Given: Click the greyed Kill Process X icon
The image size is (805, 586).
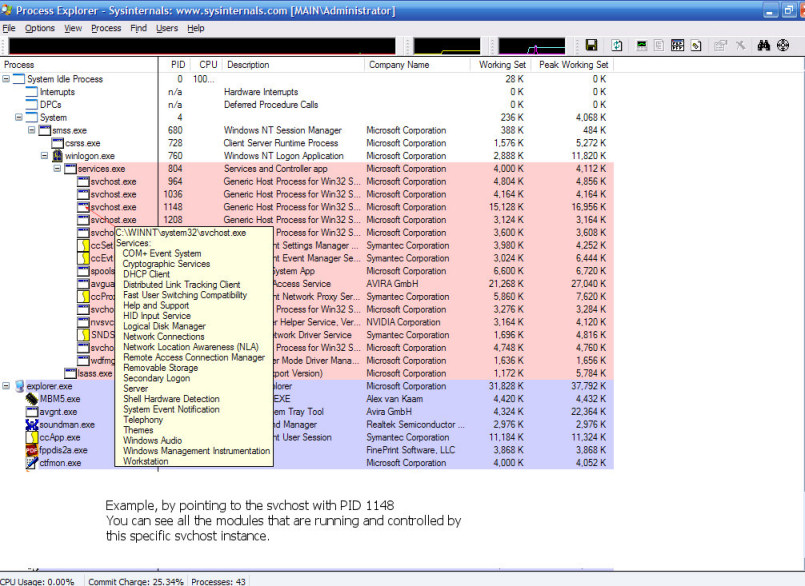Looking at the screenshot, I should pos(740,45).
